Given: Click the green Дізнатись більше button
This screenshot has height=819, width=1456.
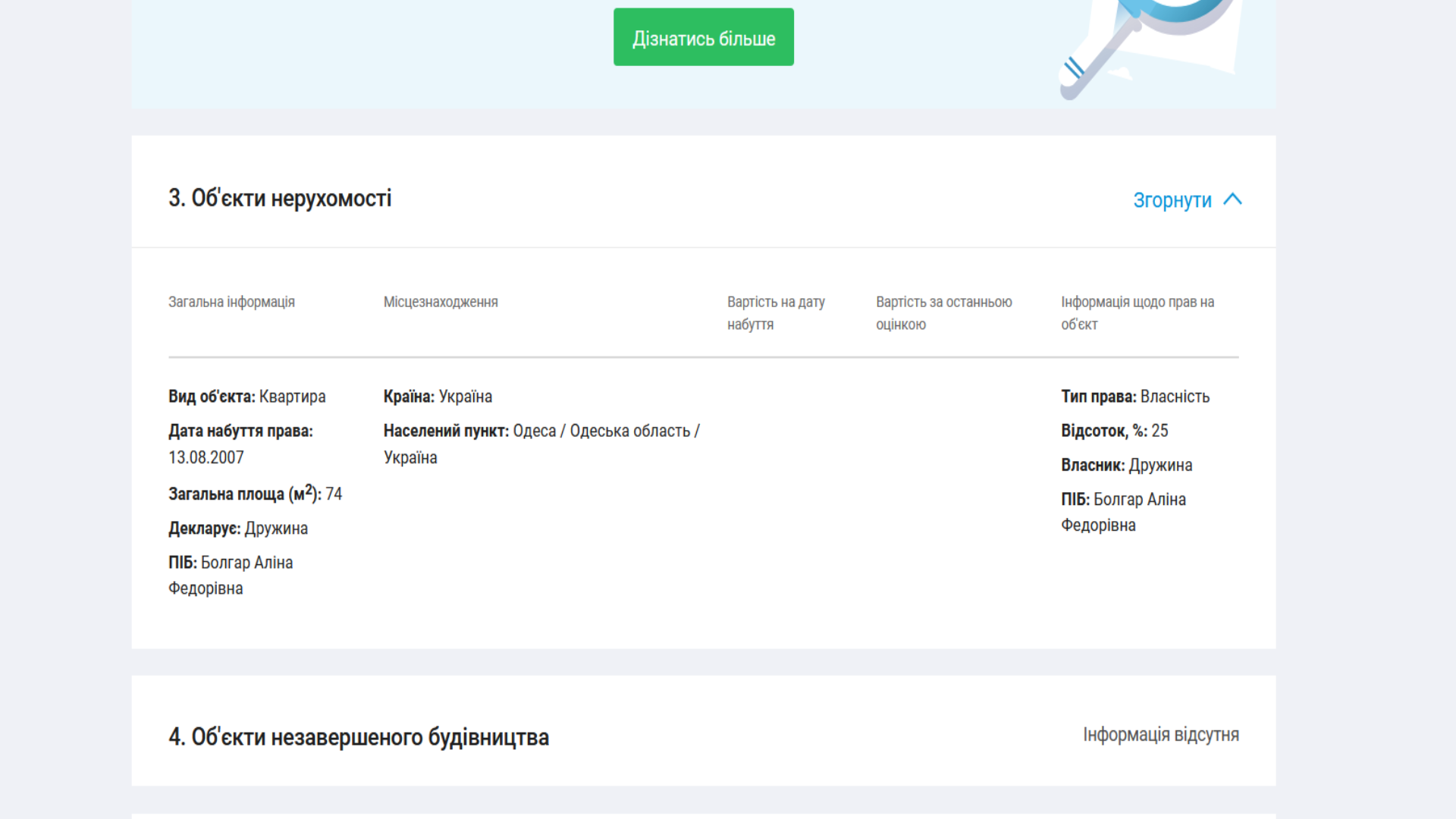Looking at the screenshot, I should (703, 37).
